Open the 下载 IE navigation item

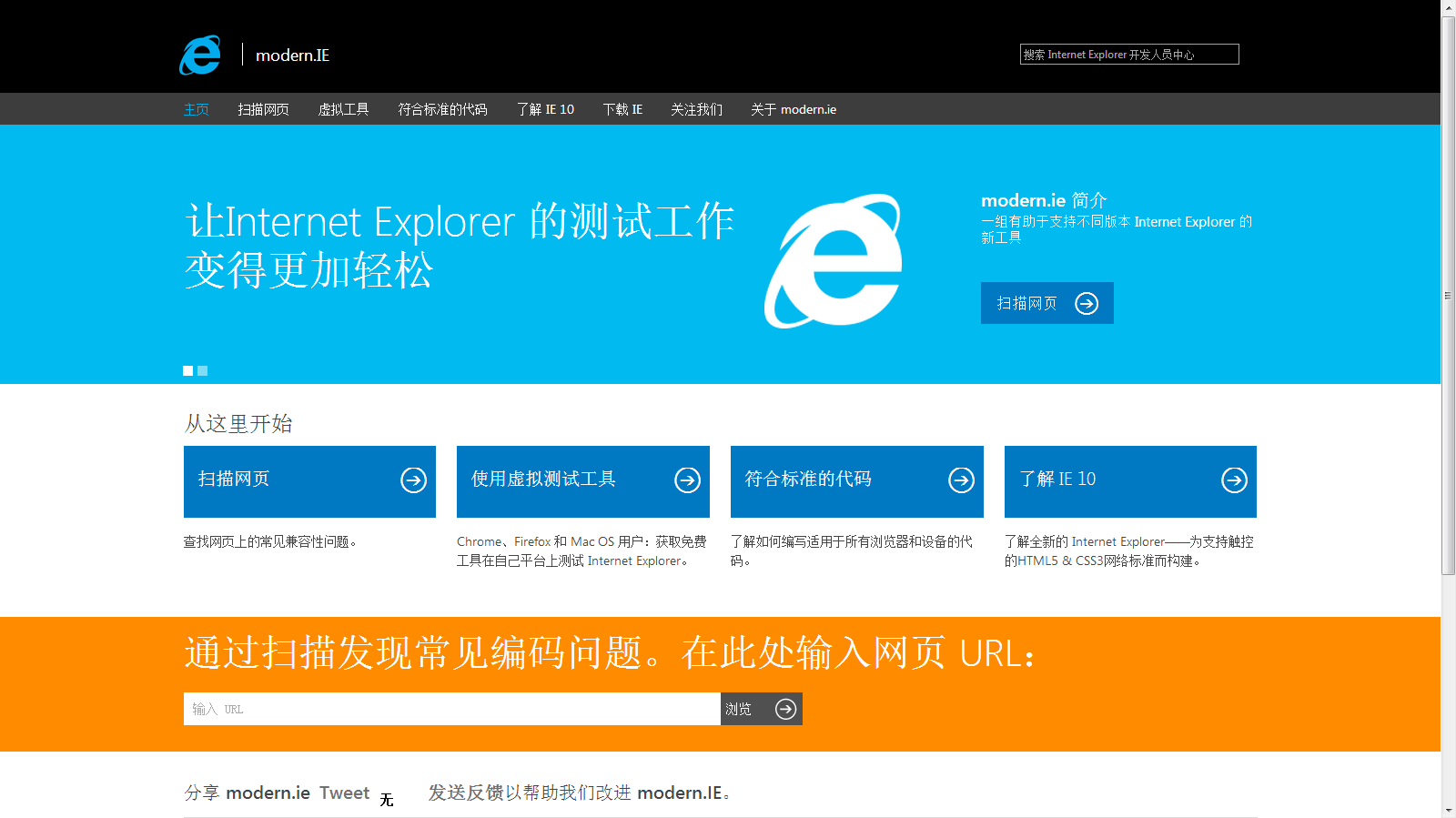(622, 109)
